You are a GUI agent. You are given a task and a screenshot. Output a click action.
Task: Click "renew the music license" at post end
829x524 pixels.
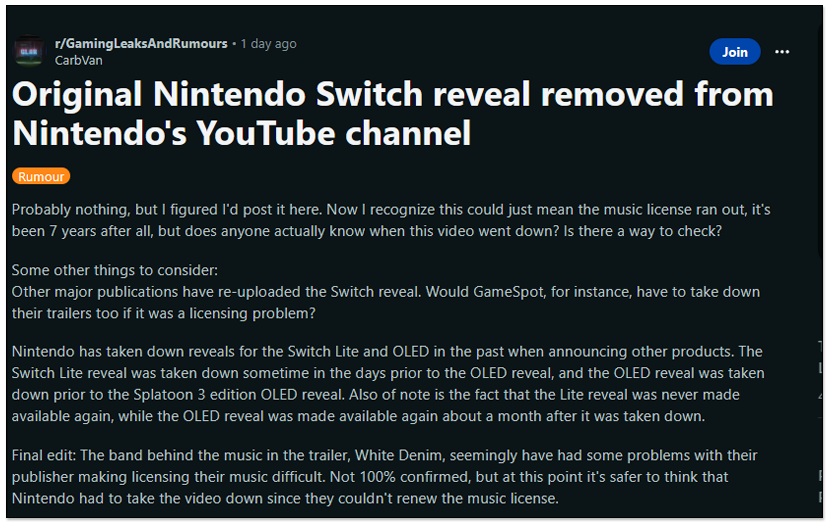click(478, 497)
